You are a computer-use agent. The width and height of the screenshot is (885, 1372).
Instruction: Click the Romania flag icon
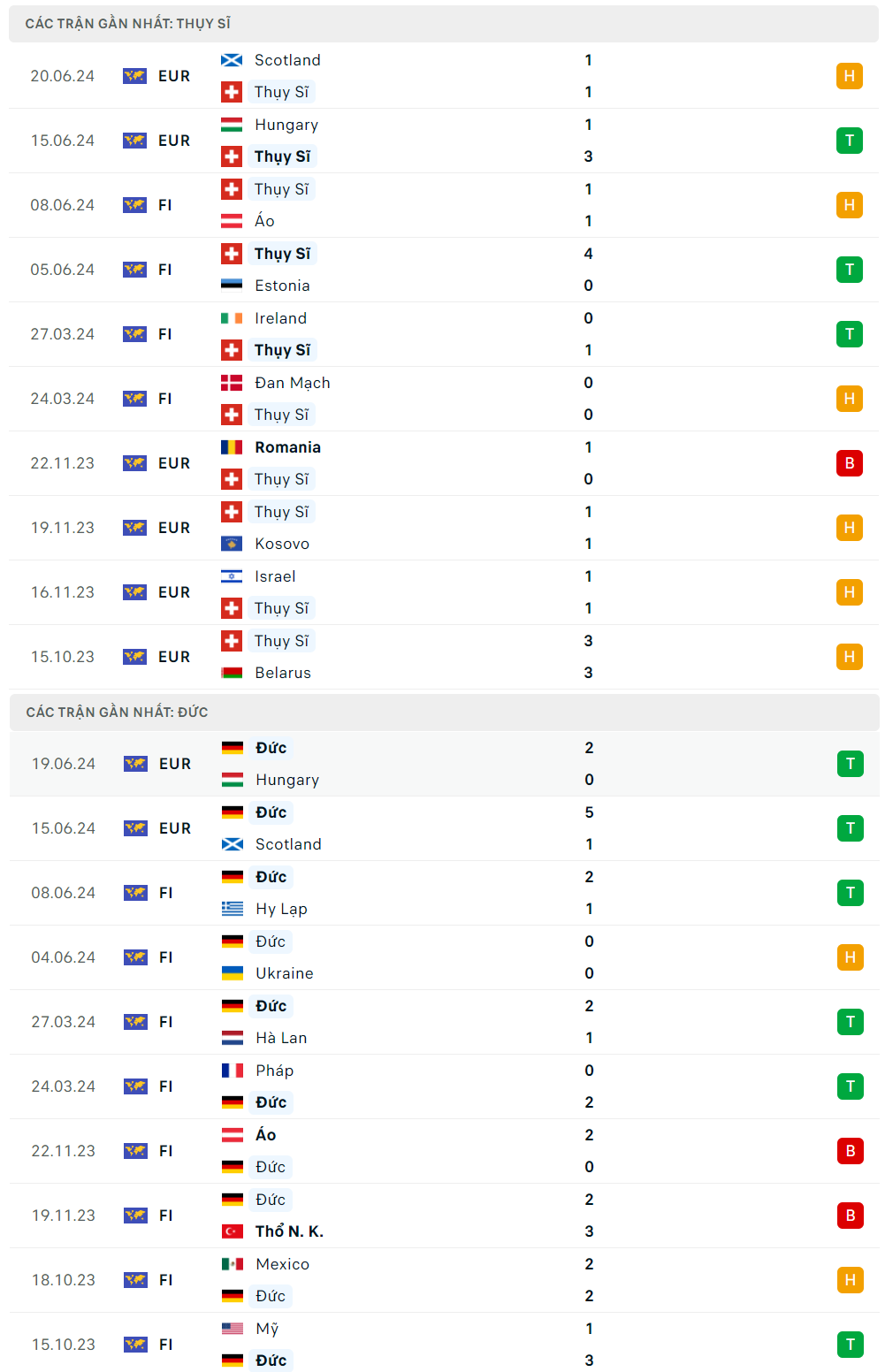[x=232, y=447]
